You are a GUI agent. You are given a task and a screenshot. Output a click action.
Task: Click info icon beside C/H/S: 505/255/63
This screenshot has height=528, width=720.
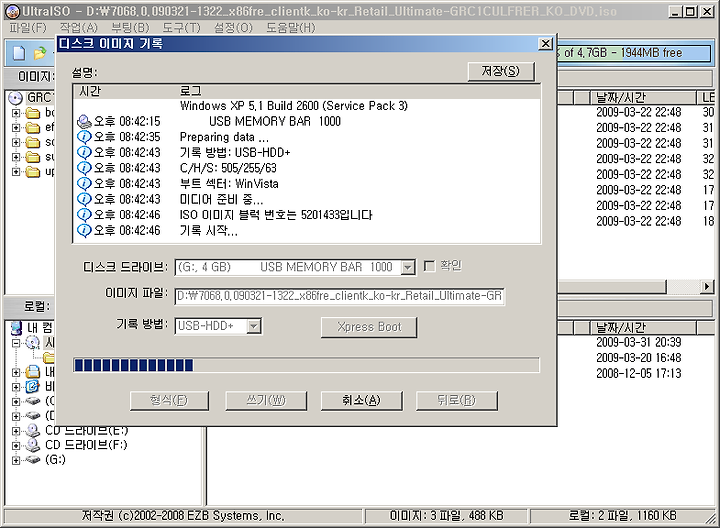coord(84,168)
